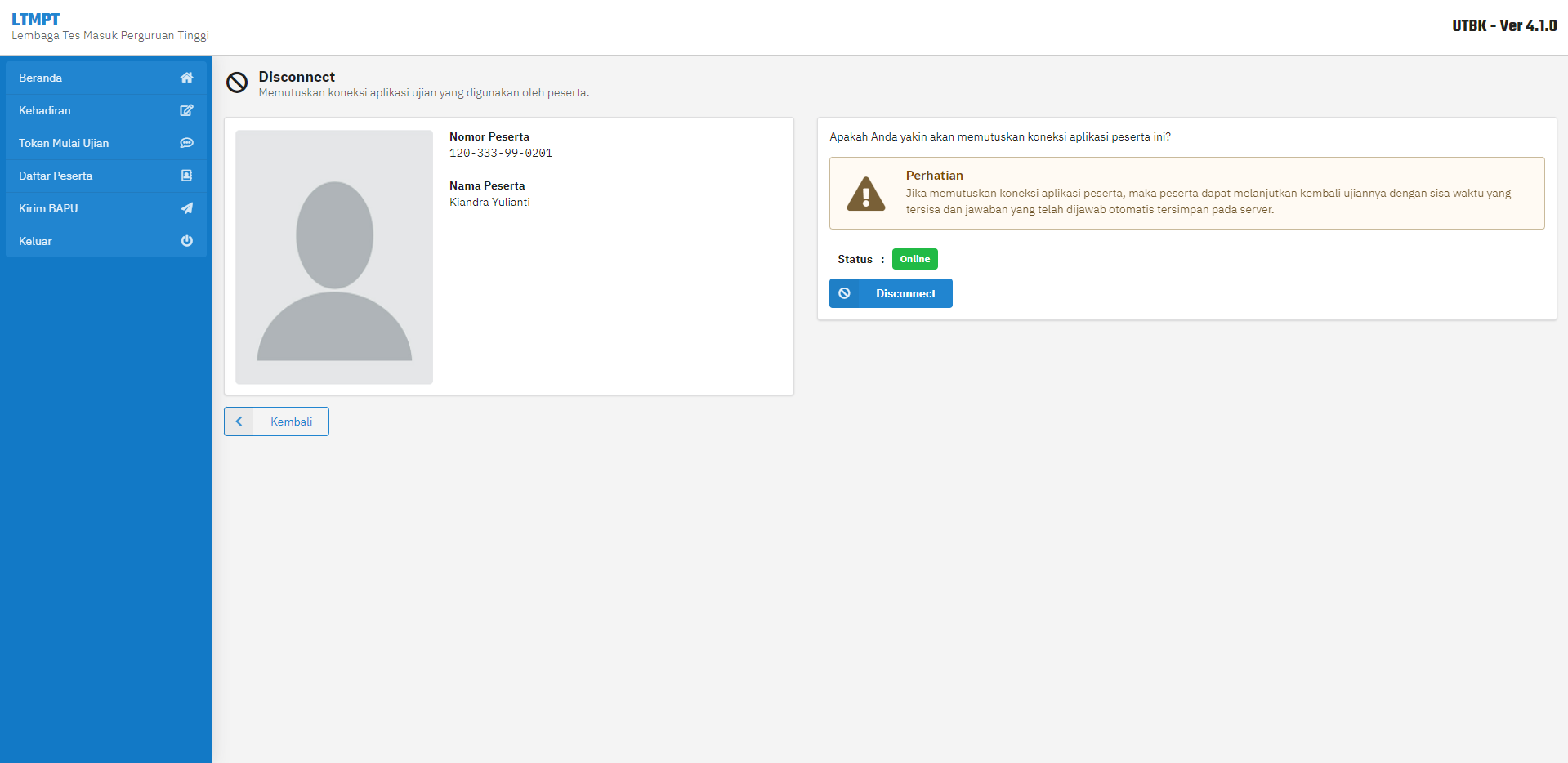The width and height of the screenshot is (1568, 763).
Task: Click the warning triangle icon in Perhatian box
Action: point(866,194)
